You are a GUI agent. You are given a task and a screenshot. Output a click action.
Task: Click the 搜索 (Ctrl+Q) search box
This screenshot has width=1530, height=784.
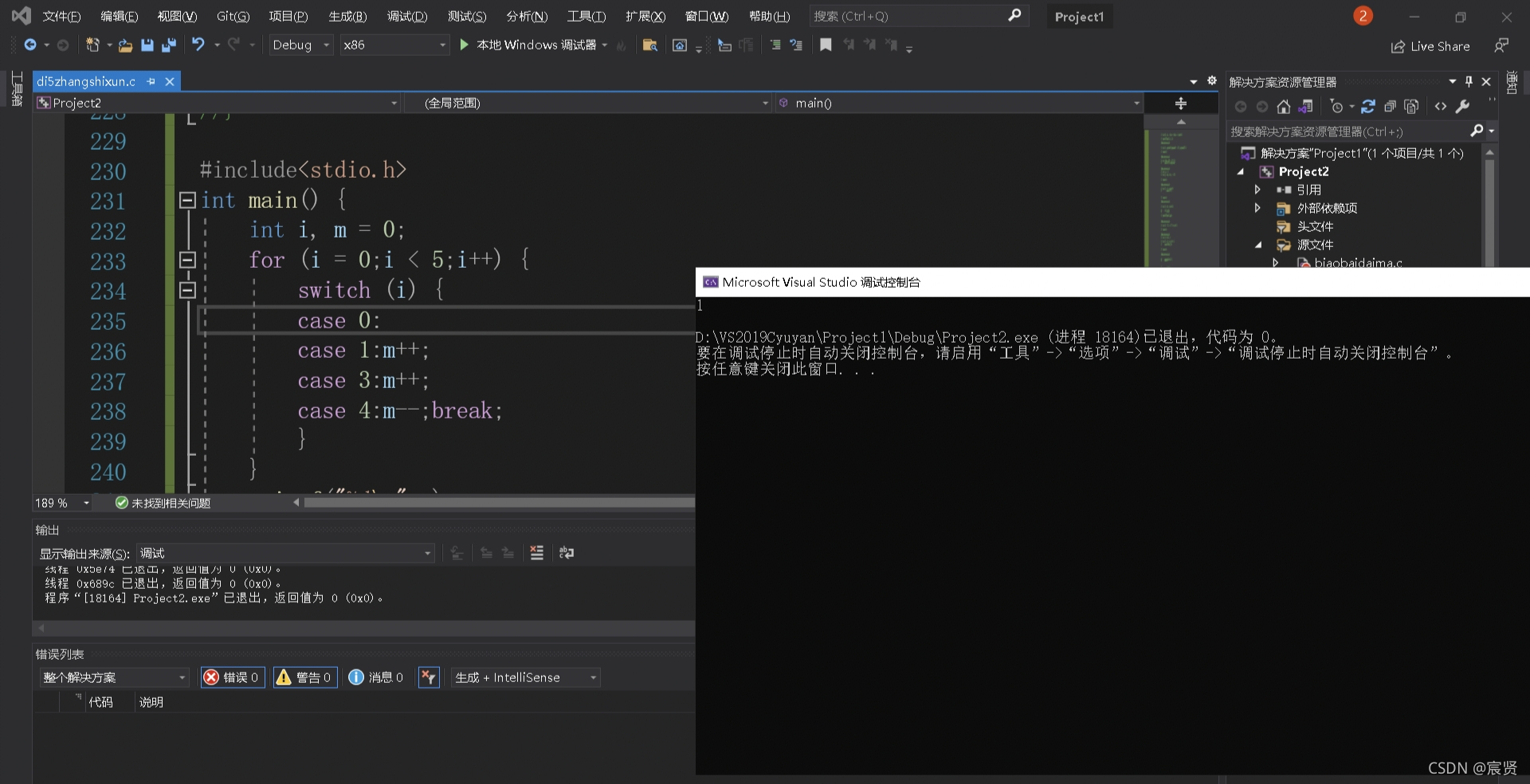tap(918, 16)
